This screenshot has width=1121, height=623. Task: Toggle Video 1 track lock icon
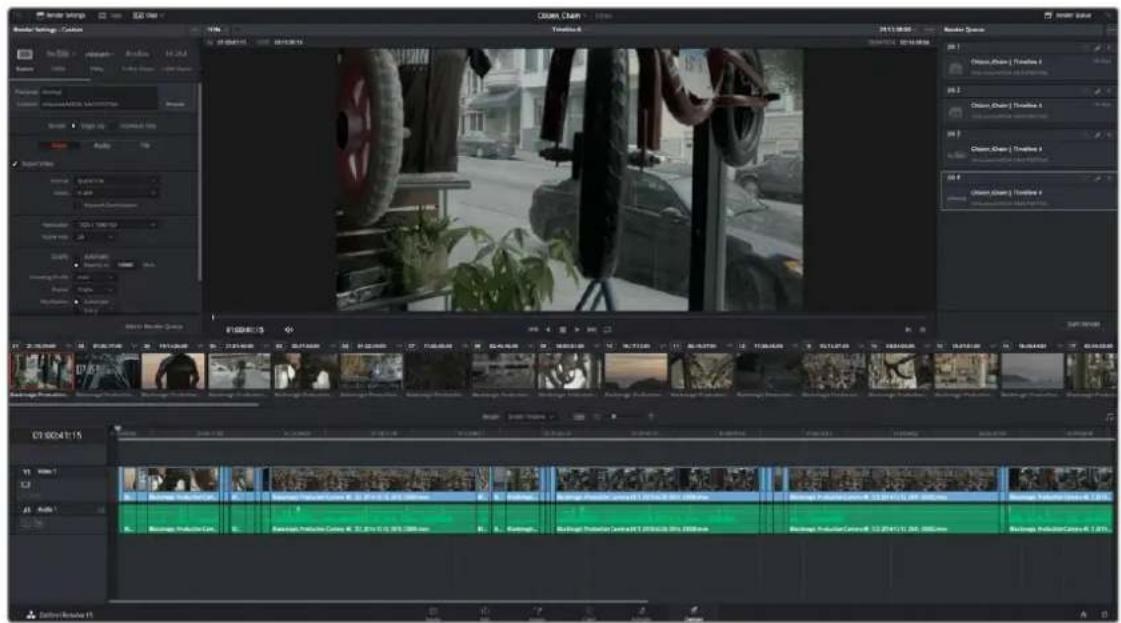pyautogui.click(x=26, y=484)
